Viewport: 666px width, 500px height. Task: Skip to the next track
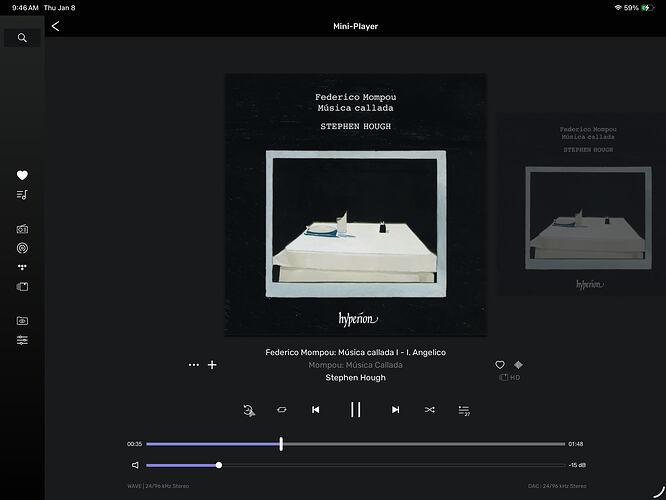(395, 410)
